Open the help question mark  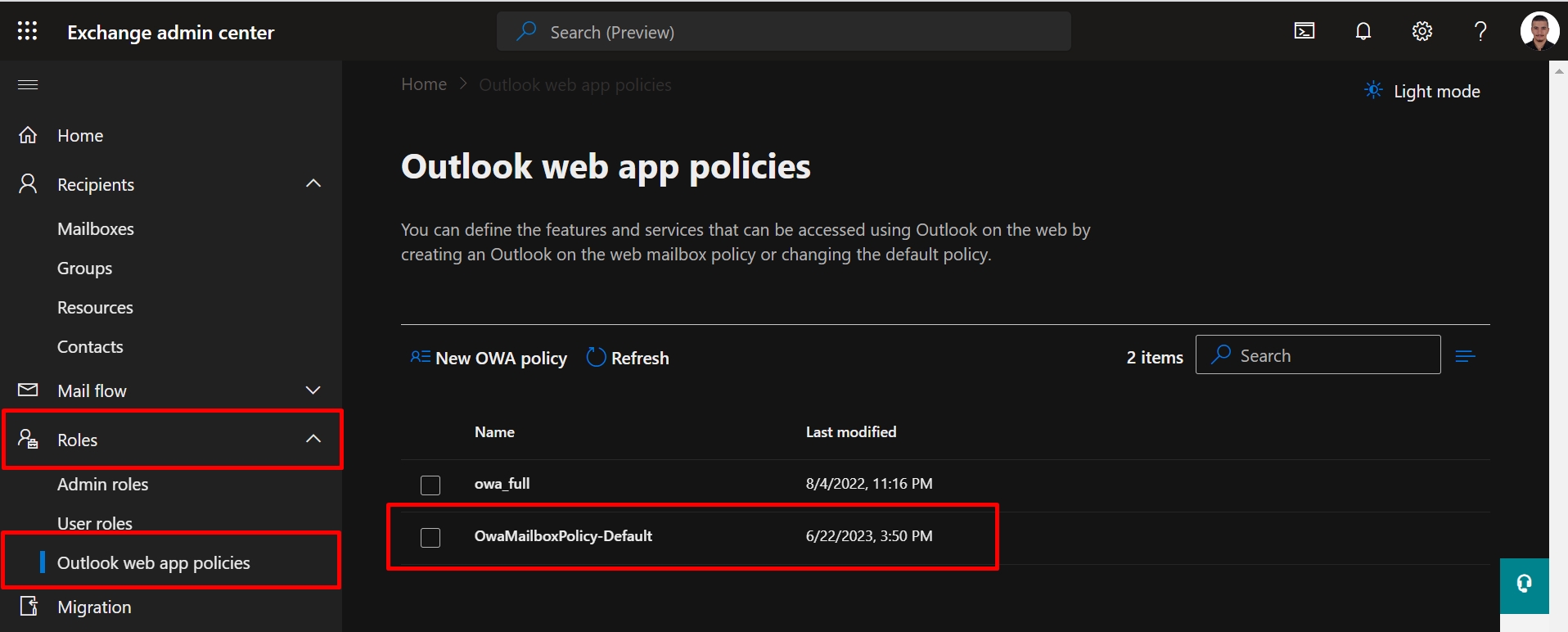pos(1480,31)
